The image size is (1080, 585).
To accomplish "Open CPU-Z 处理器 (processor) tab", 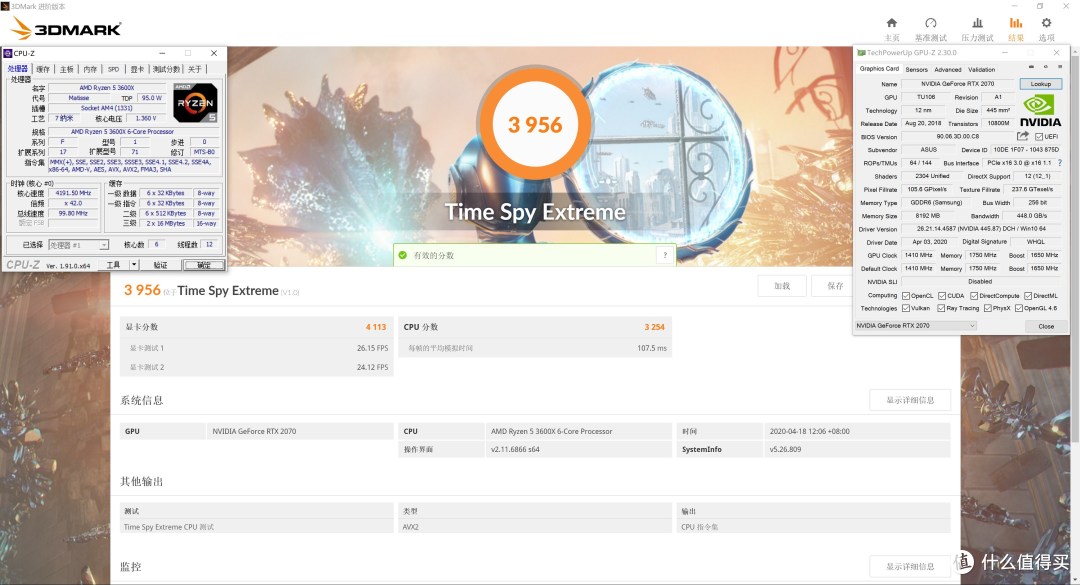I will pos(17,69).
